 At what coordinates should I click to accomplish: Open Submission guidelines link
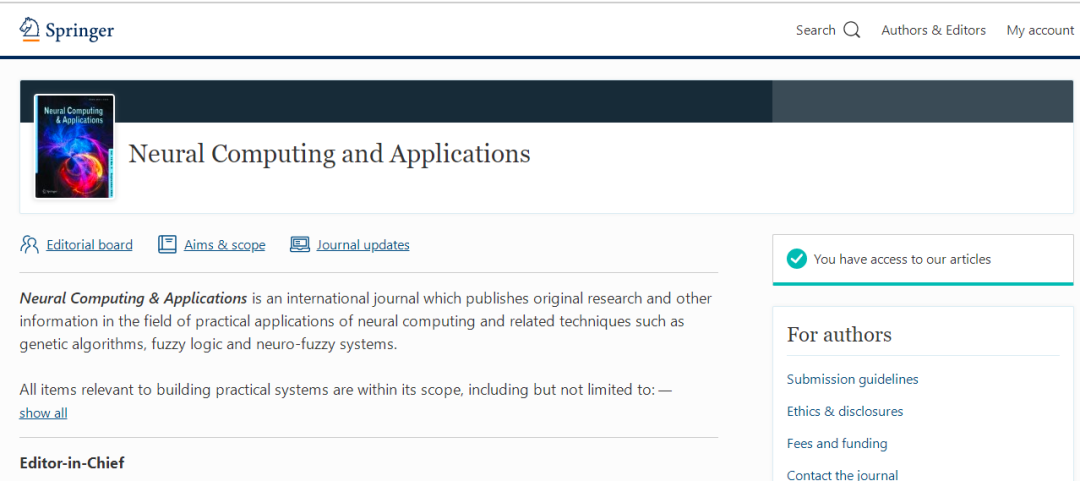click(x=852, y=379)
